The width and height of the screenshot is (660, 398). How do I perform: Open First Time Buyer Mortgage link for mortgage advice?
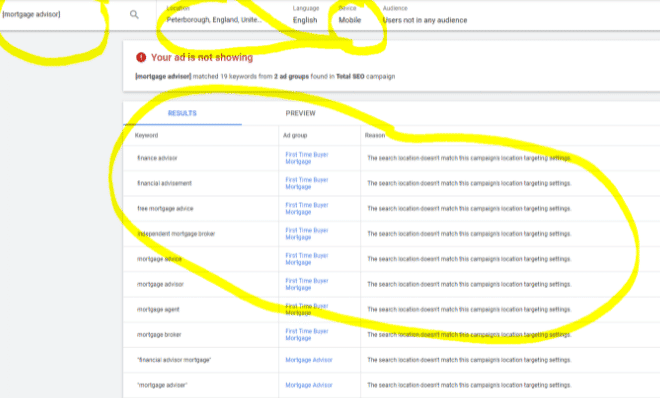pos(306,259)
